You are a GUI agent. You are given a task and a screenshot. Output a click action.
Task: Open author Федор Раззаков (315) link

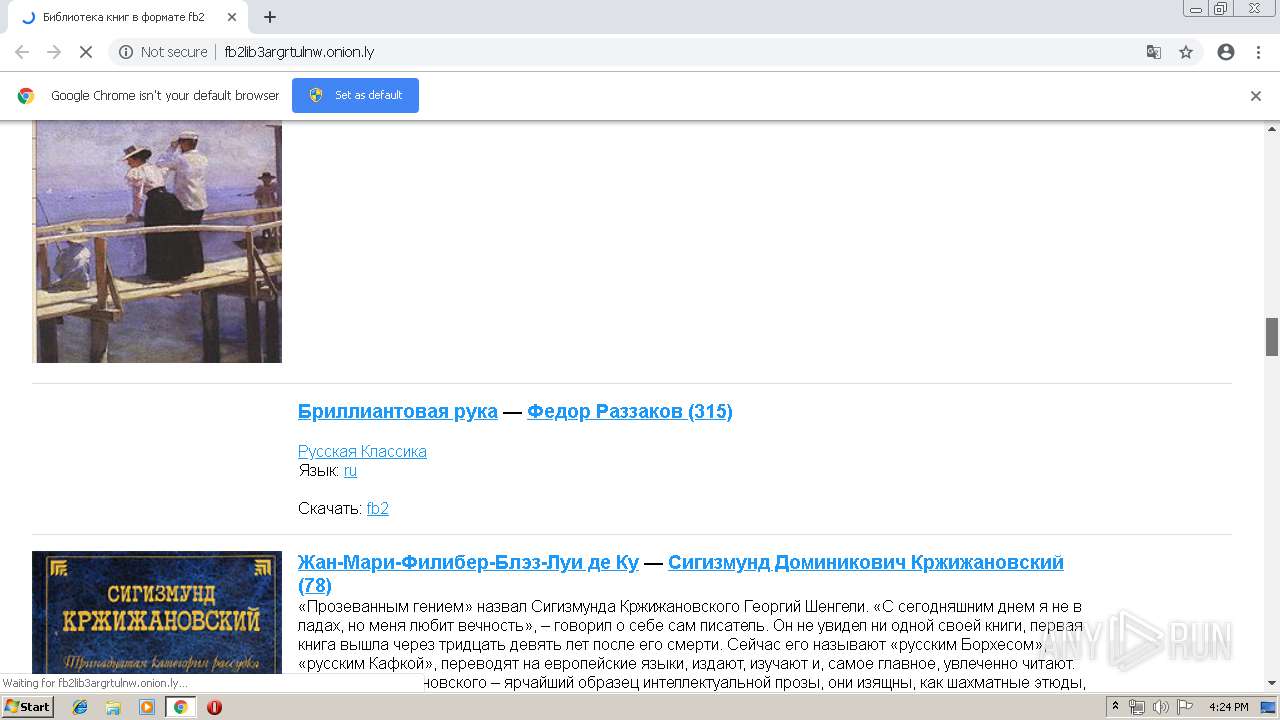630,411
